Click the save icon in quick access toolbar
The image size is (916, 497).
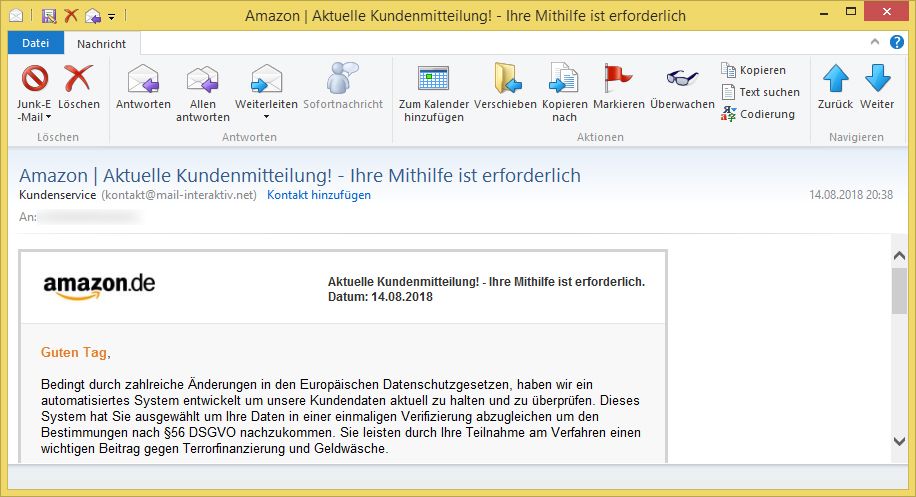point(49,16)
